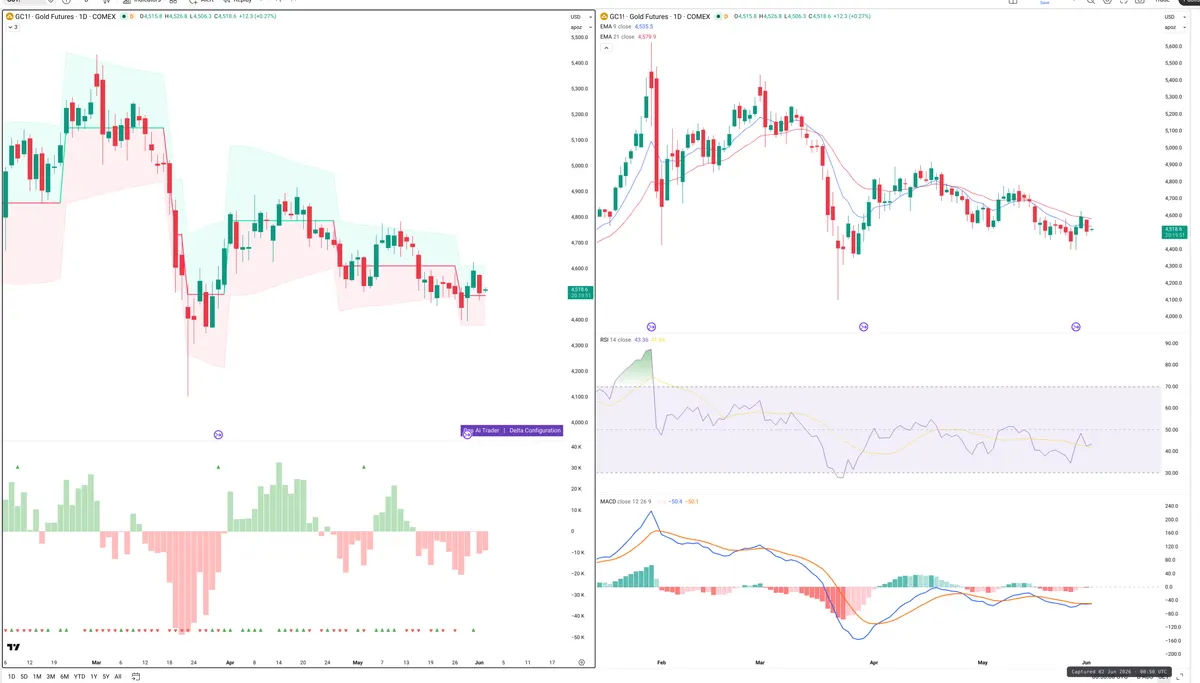The height and width of the screenshot is (683, 1200).
Task: Select the 5Y time range
Action: (x=106, y=676)
